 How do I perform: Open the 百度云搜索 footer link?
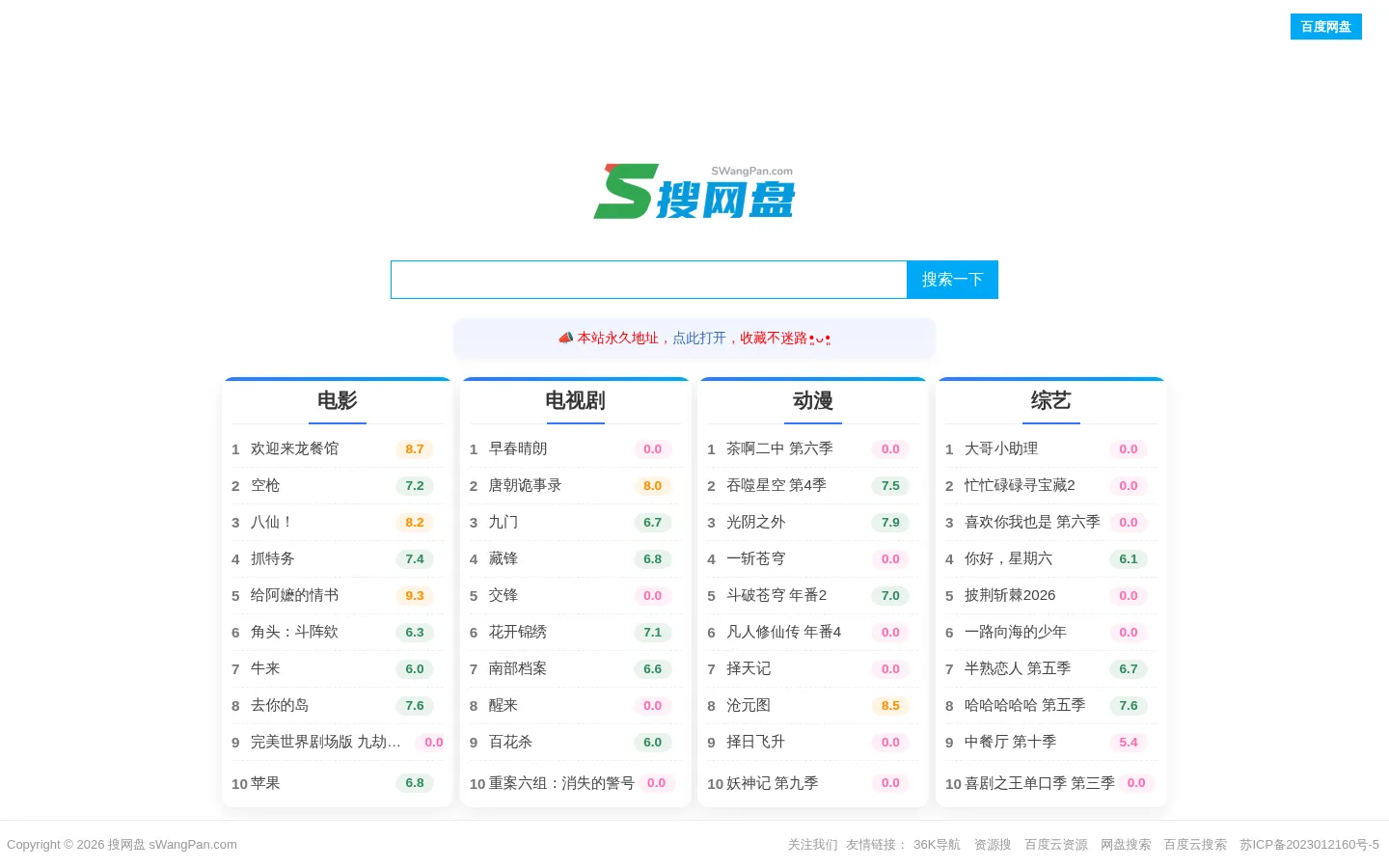coord(1195,845)
